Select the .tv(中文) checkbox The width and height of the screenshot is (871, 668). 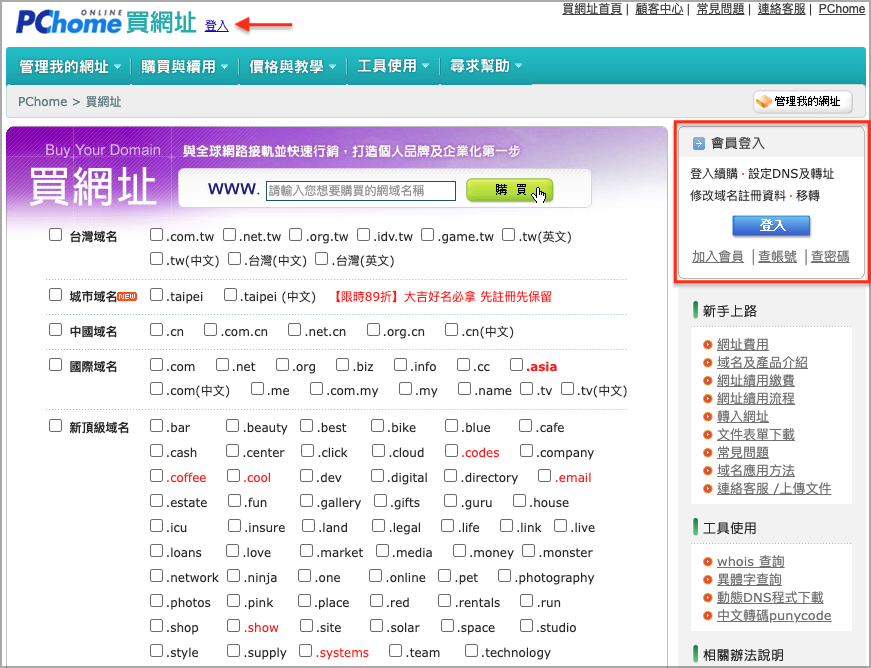coord(567,388)
